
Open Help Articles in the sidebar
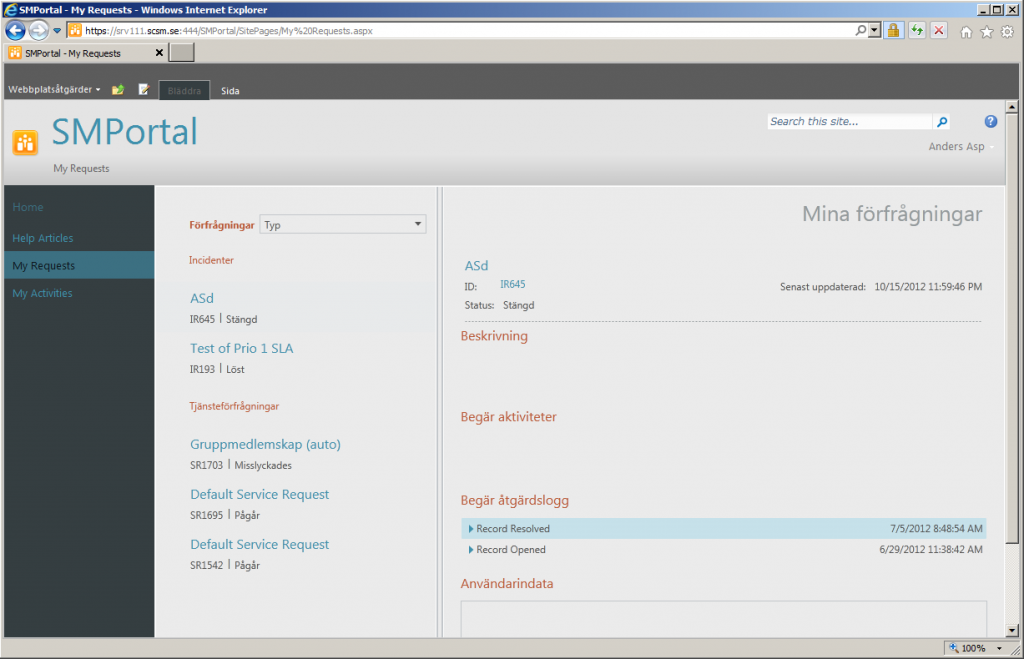click(42, 238)
